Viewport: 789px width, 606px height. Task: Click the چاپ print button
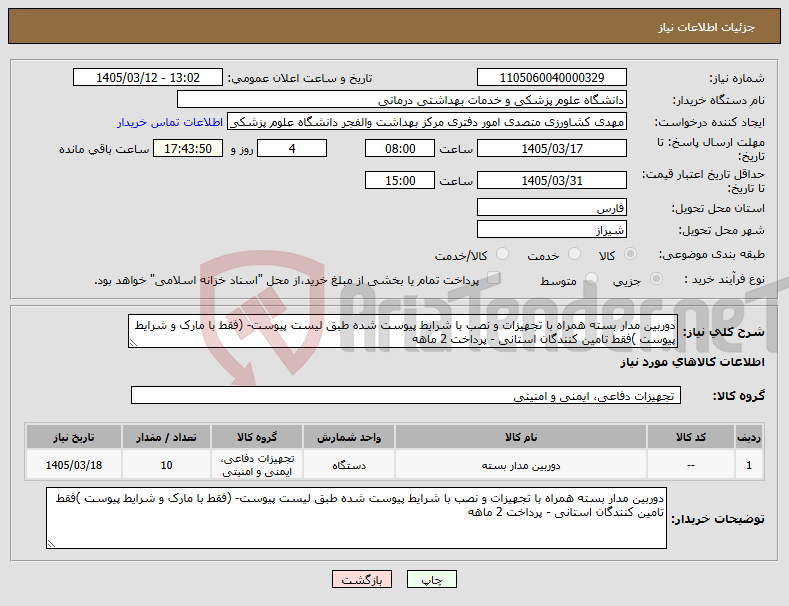point(432,579)
